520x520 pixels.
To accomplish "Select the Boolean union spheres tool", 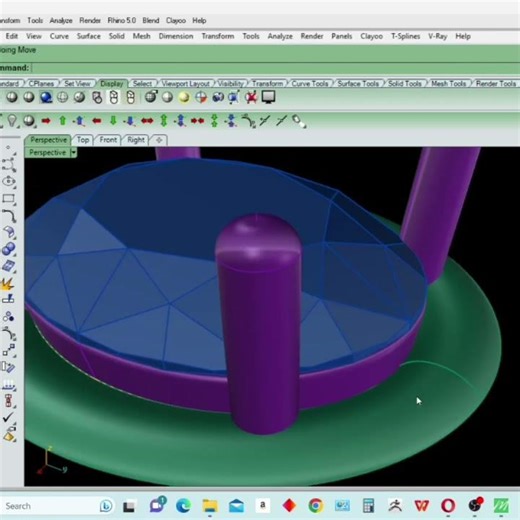I will click(9, 249).
